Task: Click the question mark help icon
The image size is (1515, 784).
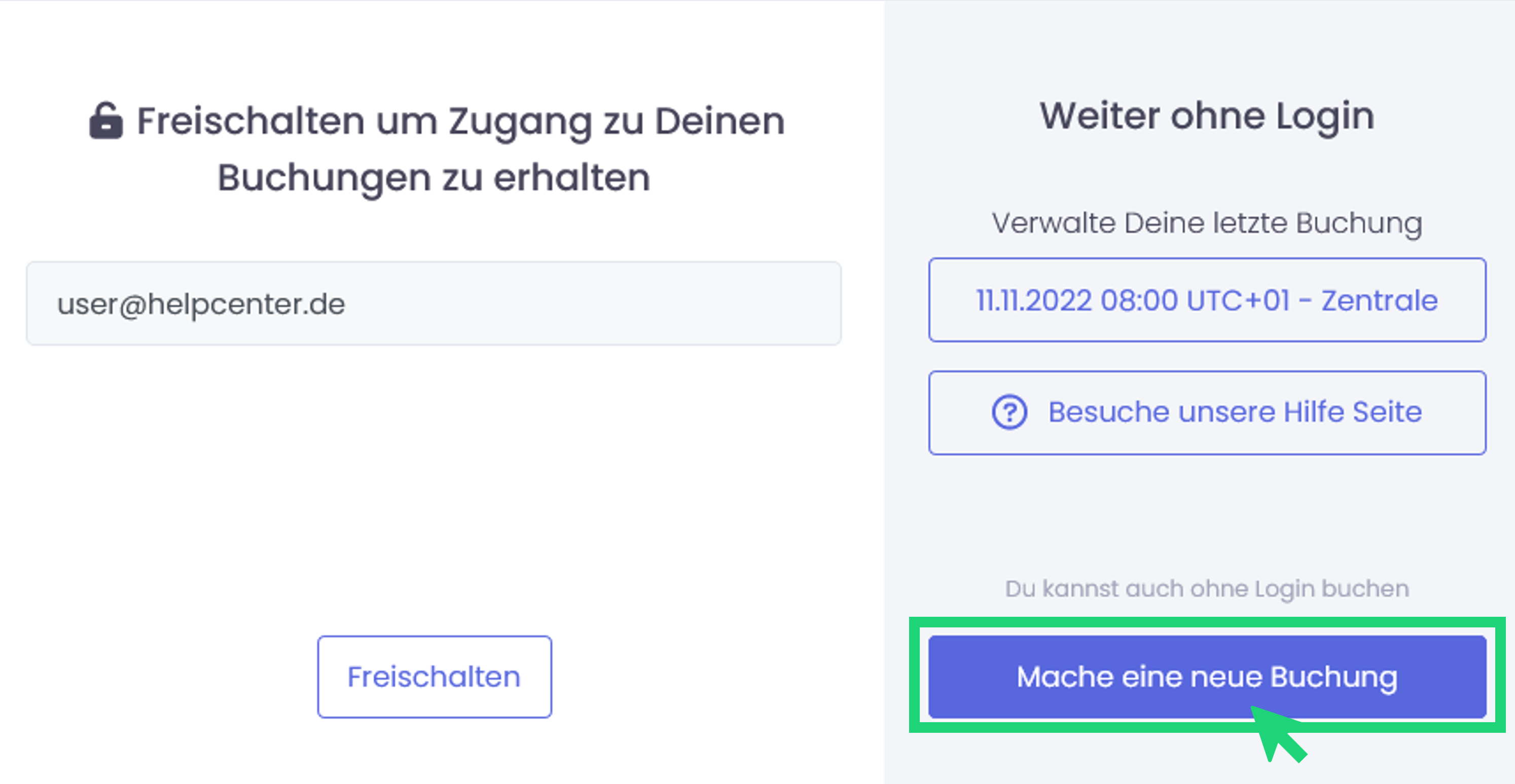Action: click(1009, 412)
